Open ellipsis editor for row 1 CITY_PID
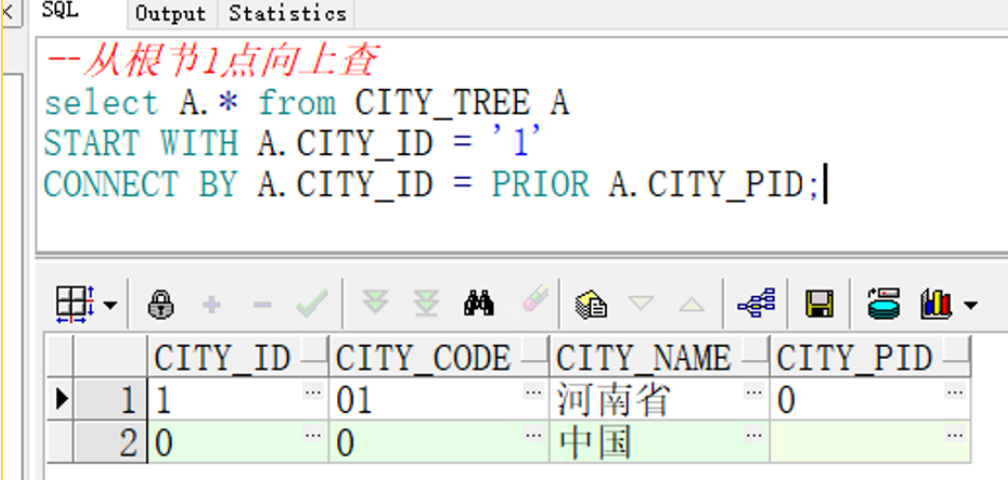This screenshot has width=1008, height=480. coord(955,391)
